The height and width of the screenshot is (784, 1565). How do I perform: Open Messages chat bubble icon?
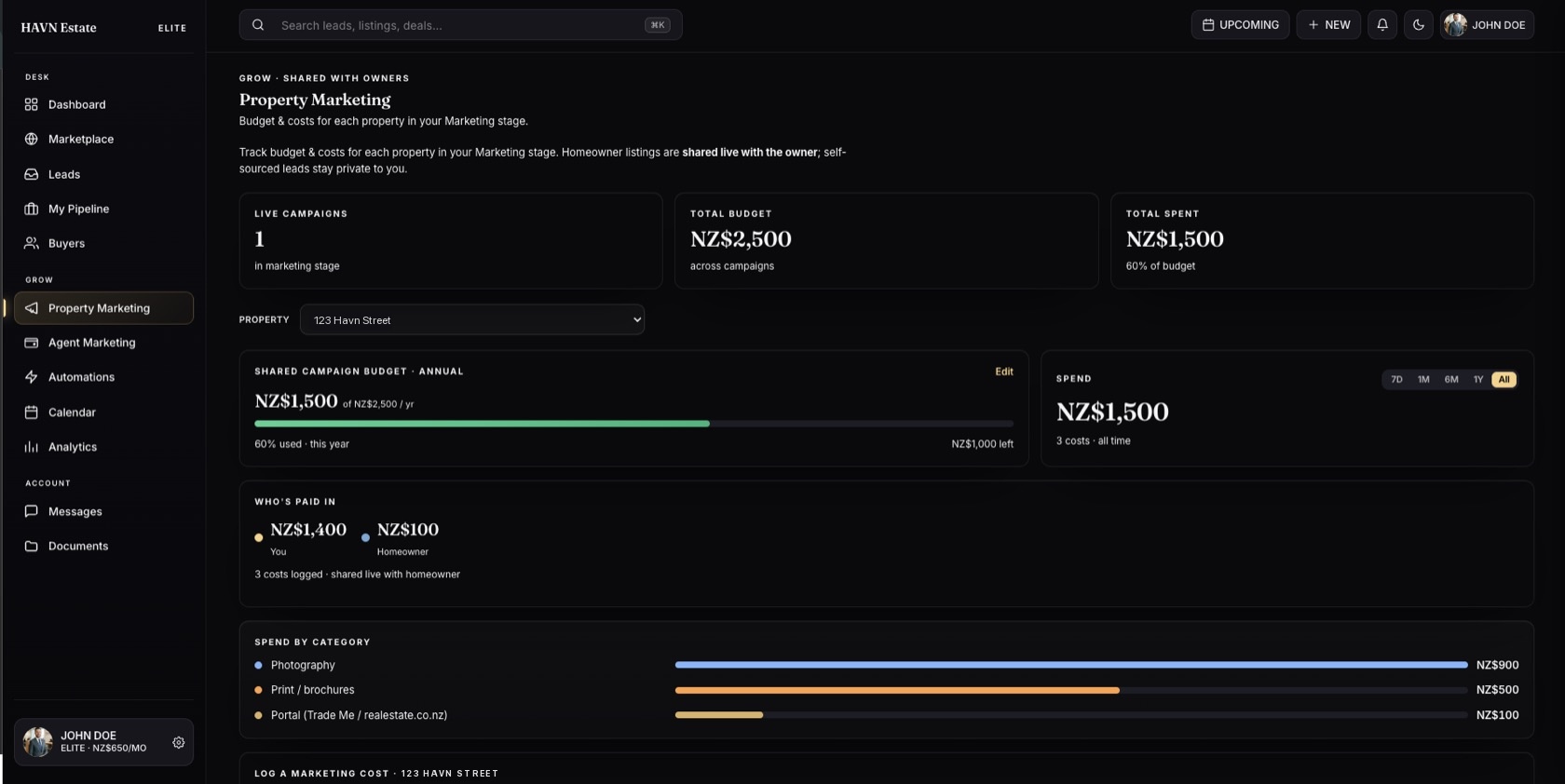coord(32,511)
